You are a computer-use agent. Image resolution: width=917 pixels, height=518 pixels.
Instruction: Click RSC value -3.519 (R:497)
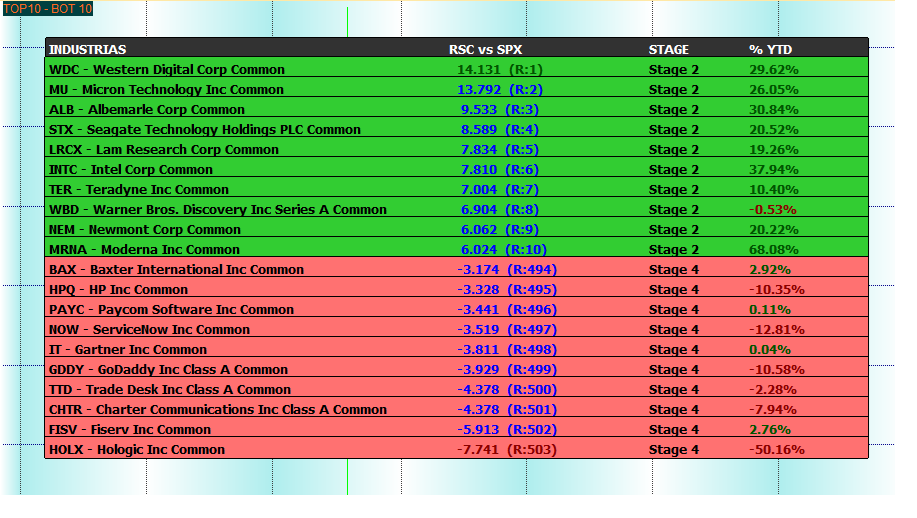pos(506,329)
